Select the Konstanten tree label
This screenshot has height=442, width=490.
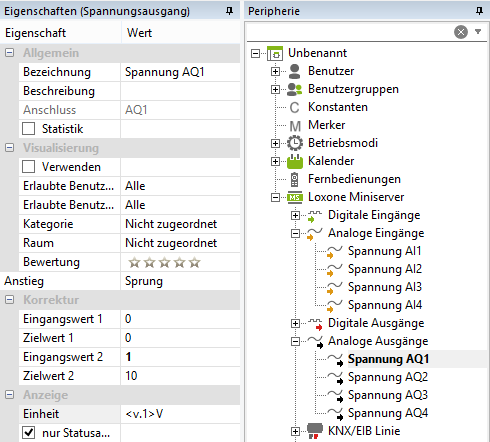[x=338, y=107]
